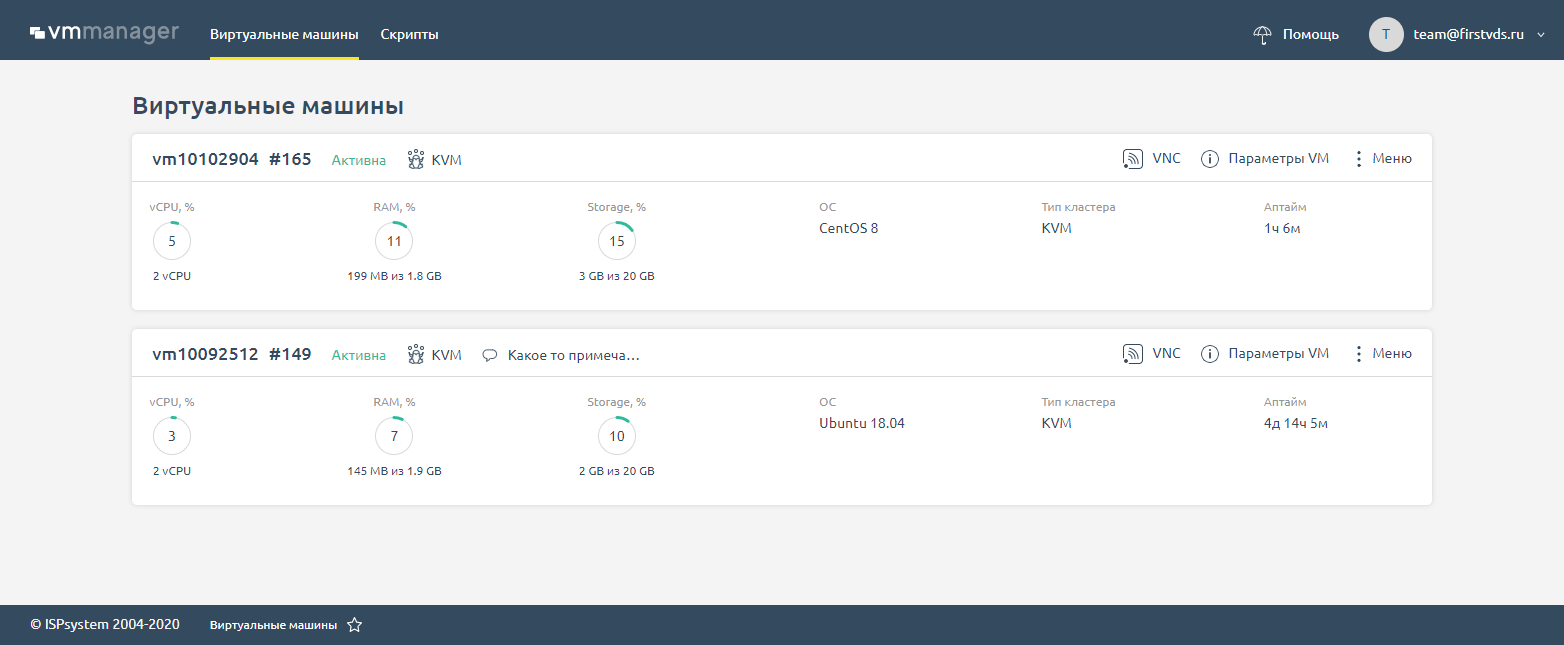
Task: Click the vmmanager logo
Action: tap(104, 31)
